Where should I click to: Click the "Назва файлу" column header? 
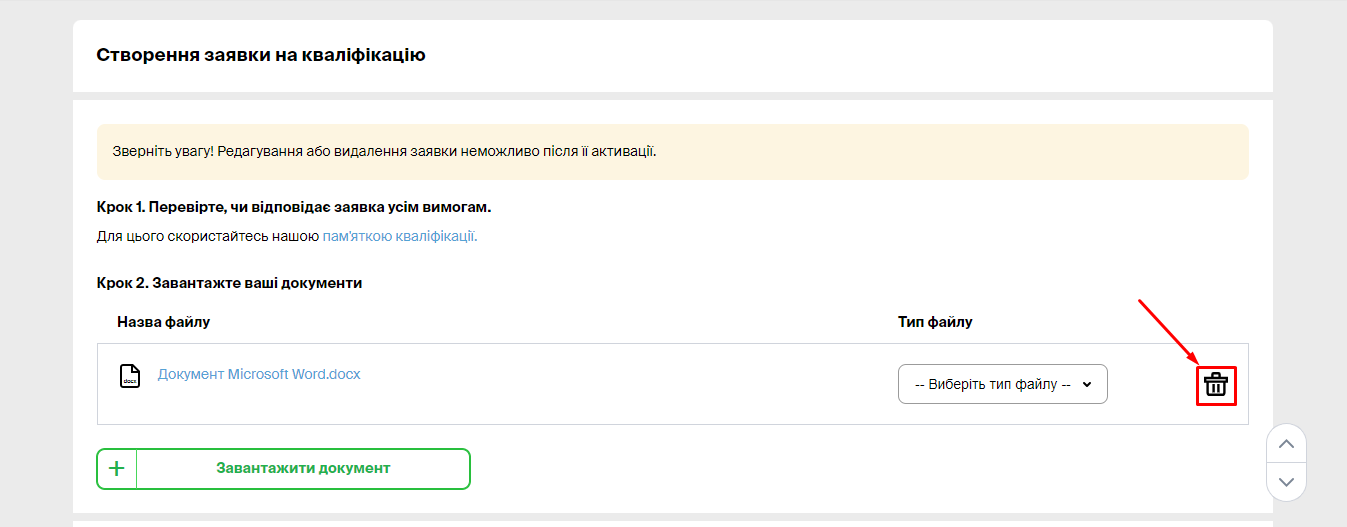(163, 322)
